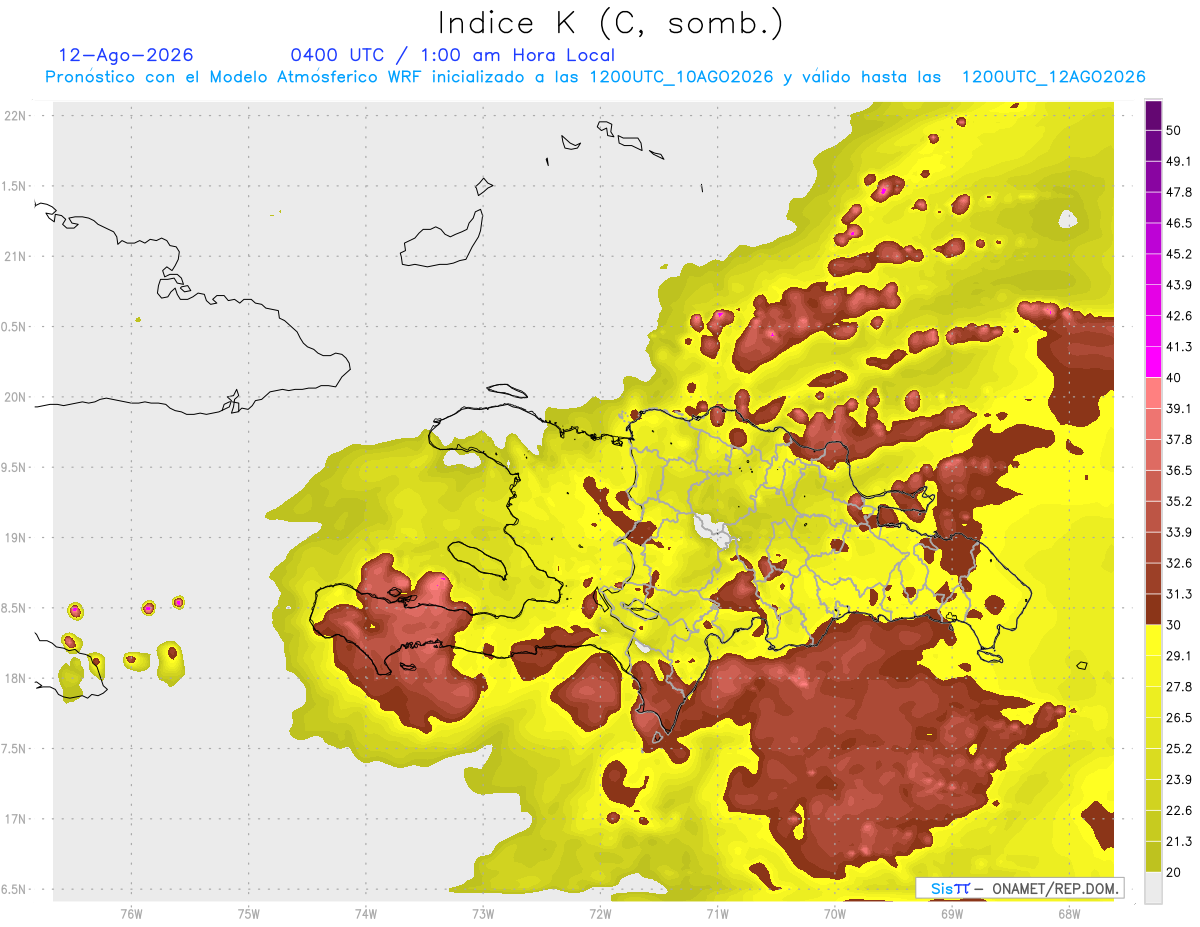This screenshot has height=927, width=1200.
Task: Click the '71W' longitude axis label
Action: click(717, 913)
